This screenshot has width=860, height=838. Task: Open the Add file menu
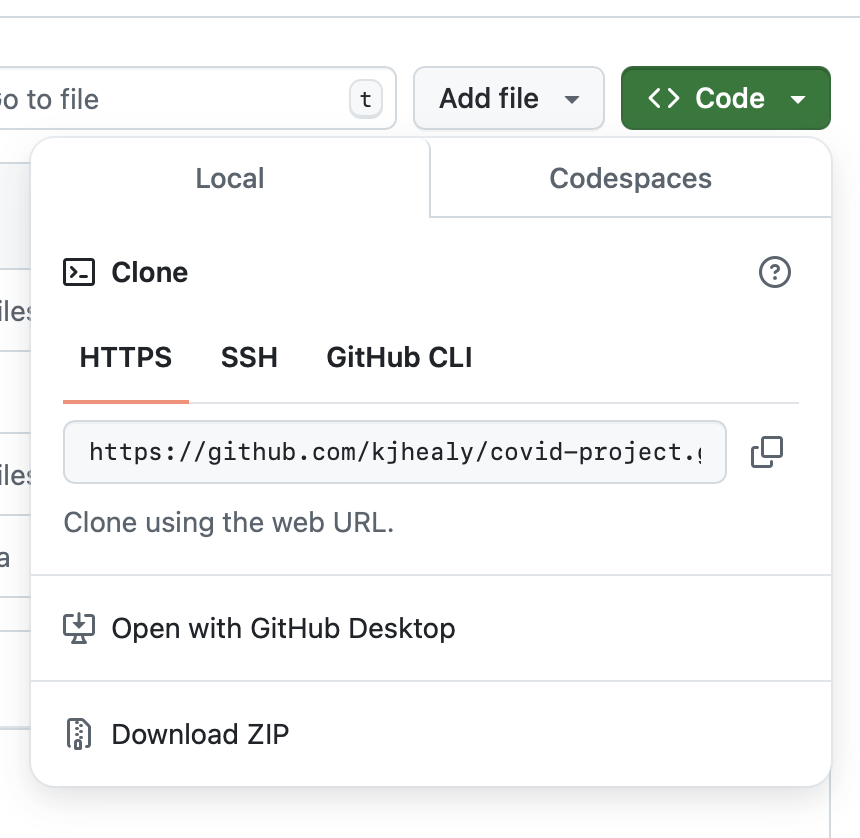pyautogui.click(x=489, y=98)
